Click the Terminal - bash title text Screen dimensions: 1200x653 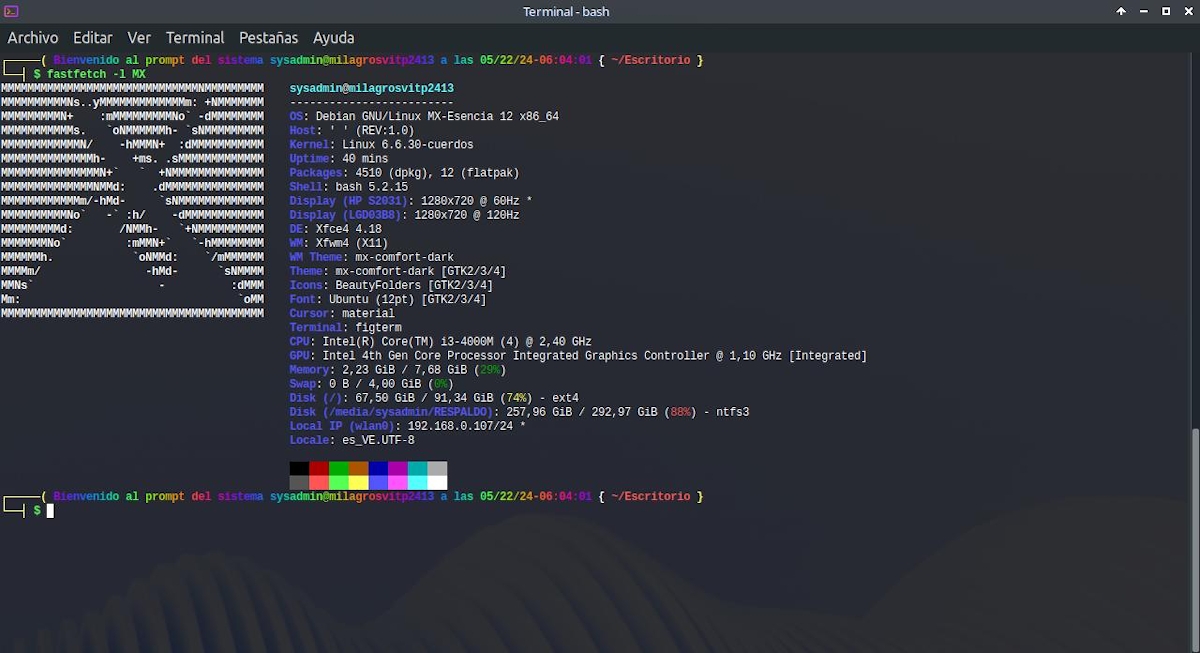[x=566, y=11]
